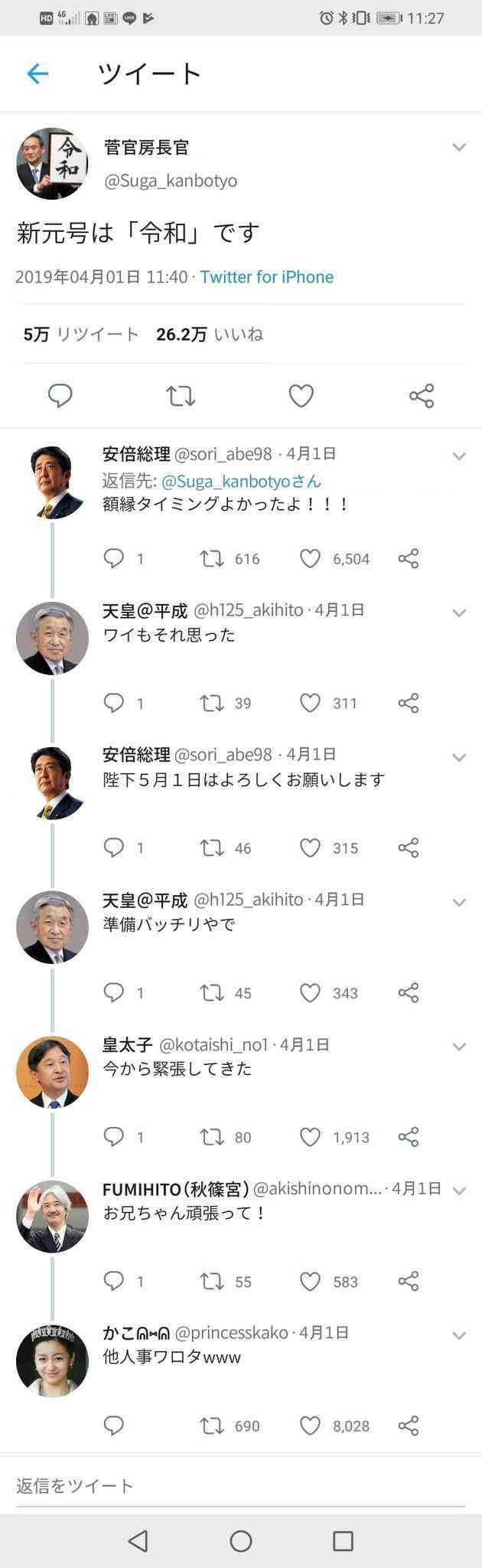Reply to ワイもそれ思った tweet
482x1568 pixels.
point(113,703)
